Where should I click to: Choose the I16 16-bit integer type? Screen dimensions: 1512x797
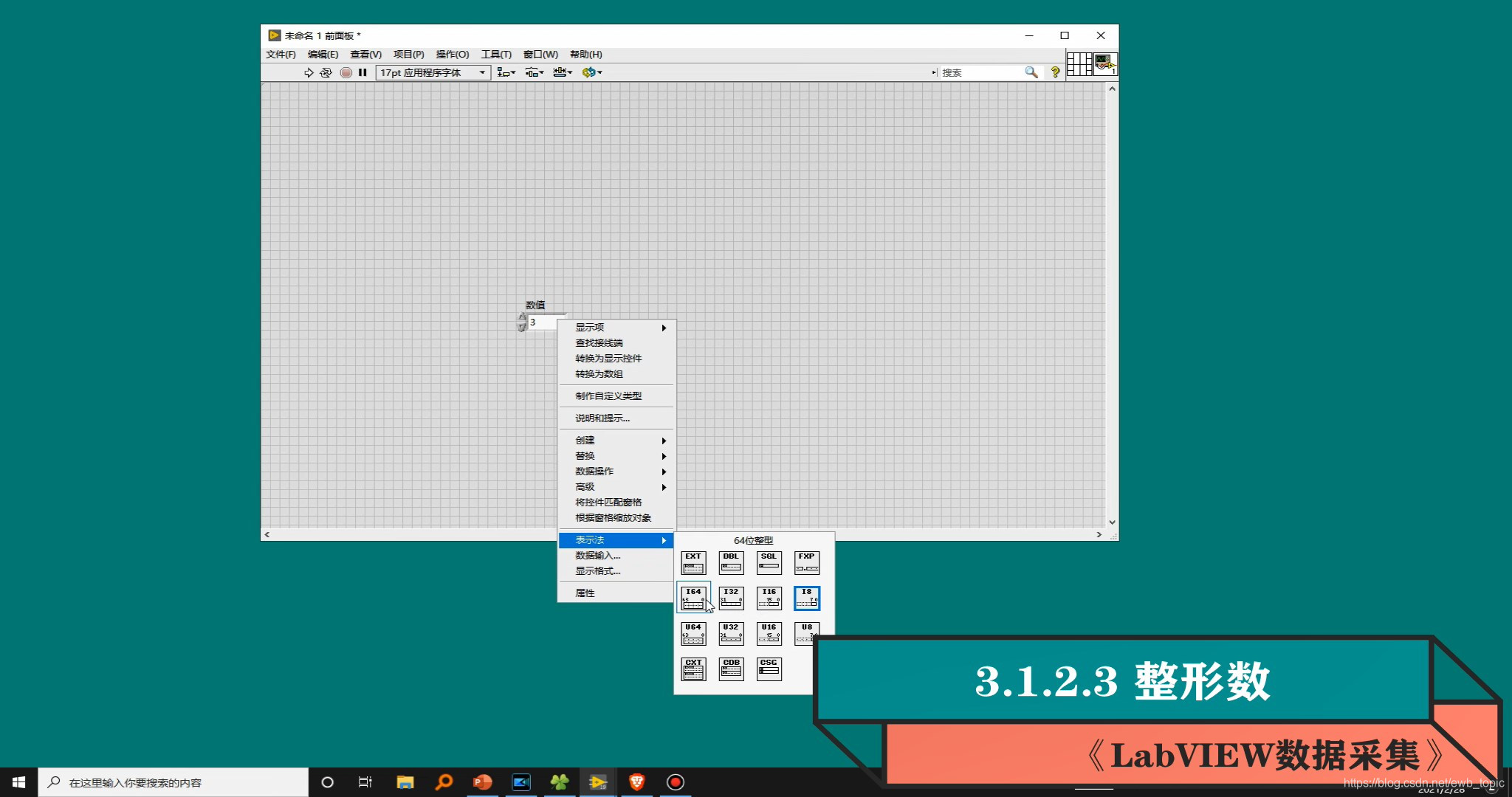(x=769, y=598)
